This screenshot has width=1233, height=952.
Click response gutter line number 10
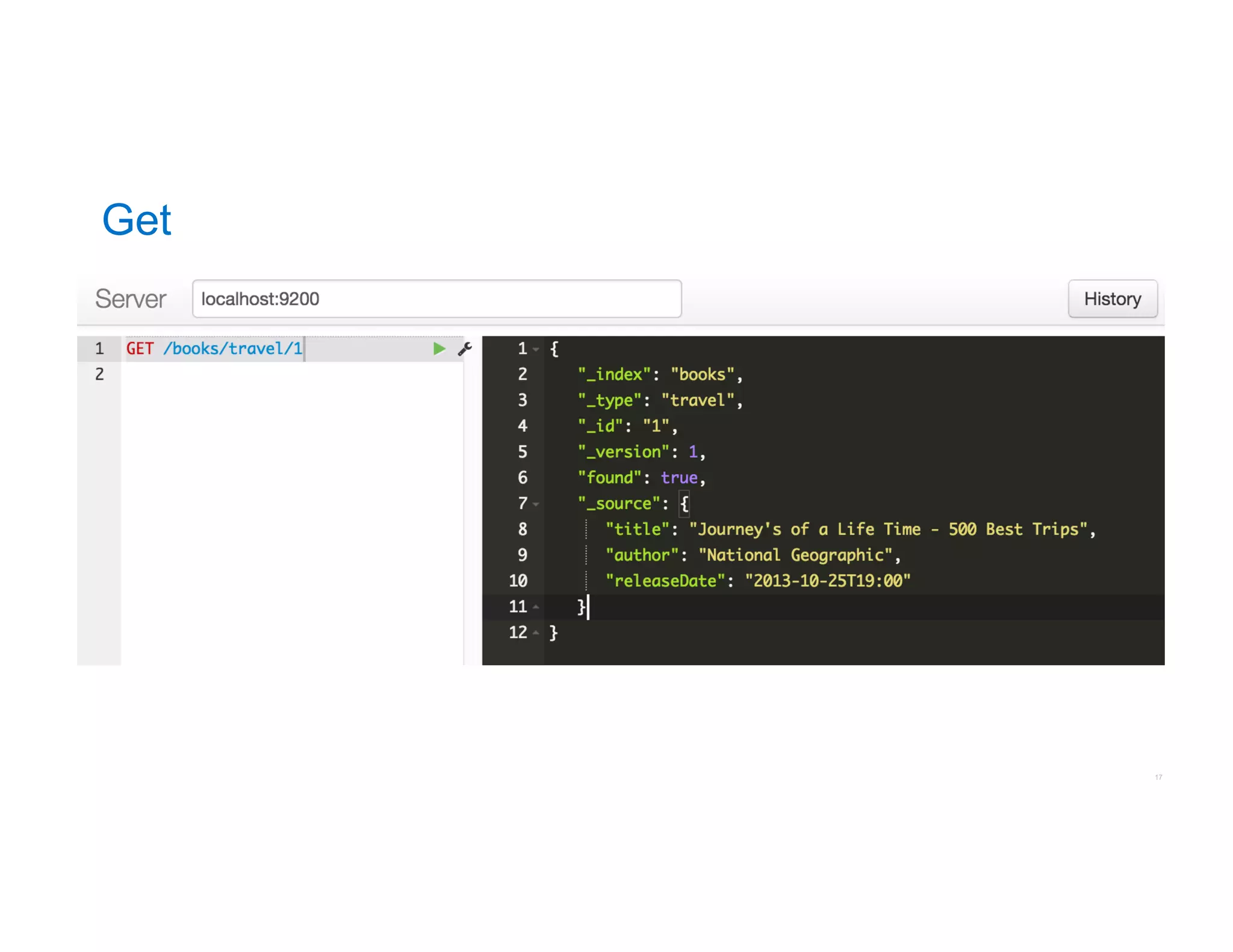(518, 581)
